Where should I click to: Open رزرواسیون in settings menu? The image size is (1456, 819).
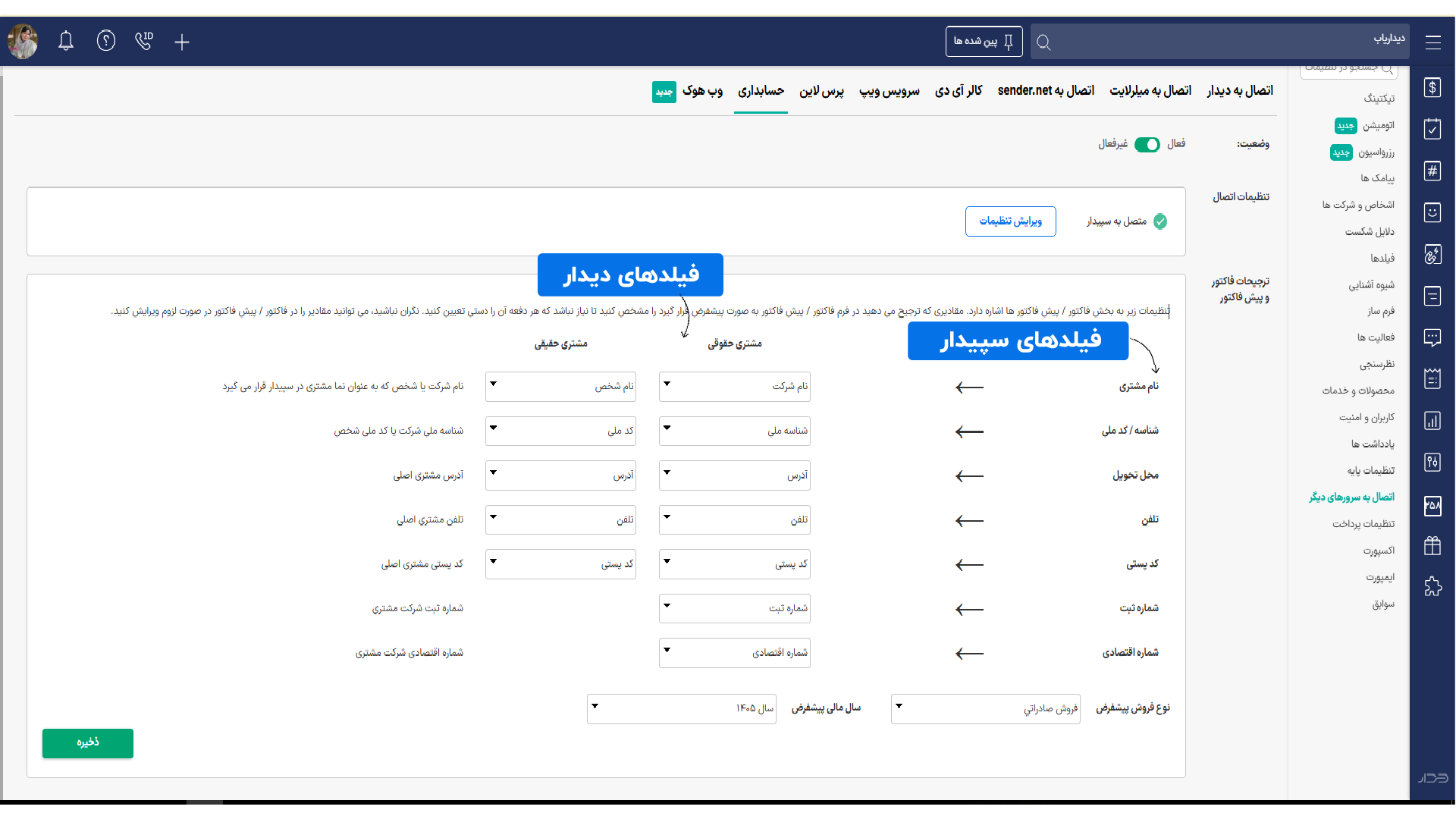(x=1376, y=152)
